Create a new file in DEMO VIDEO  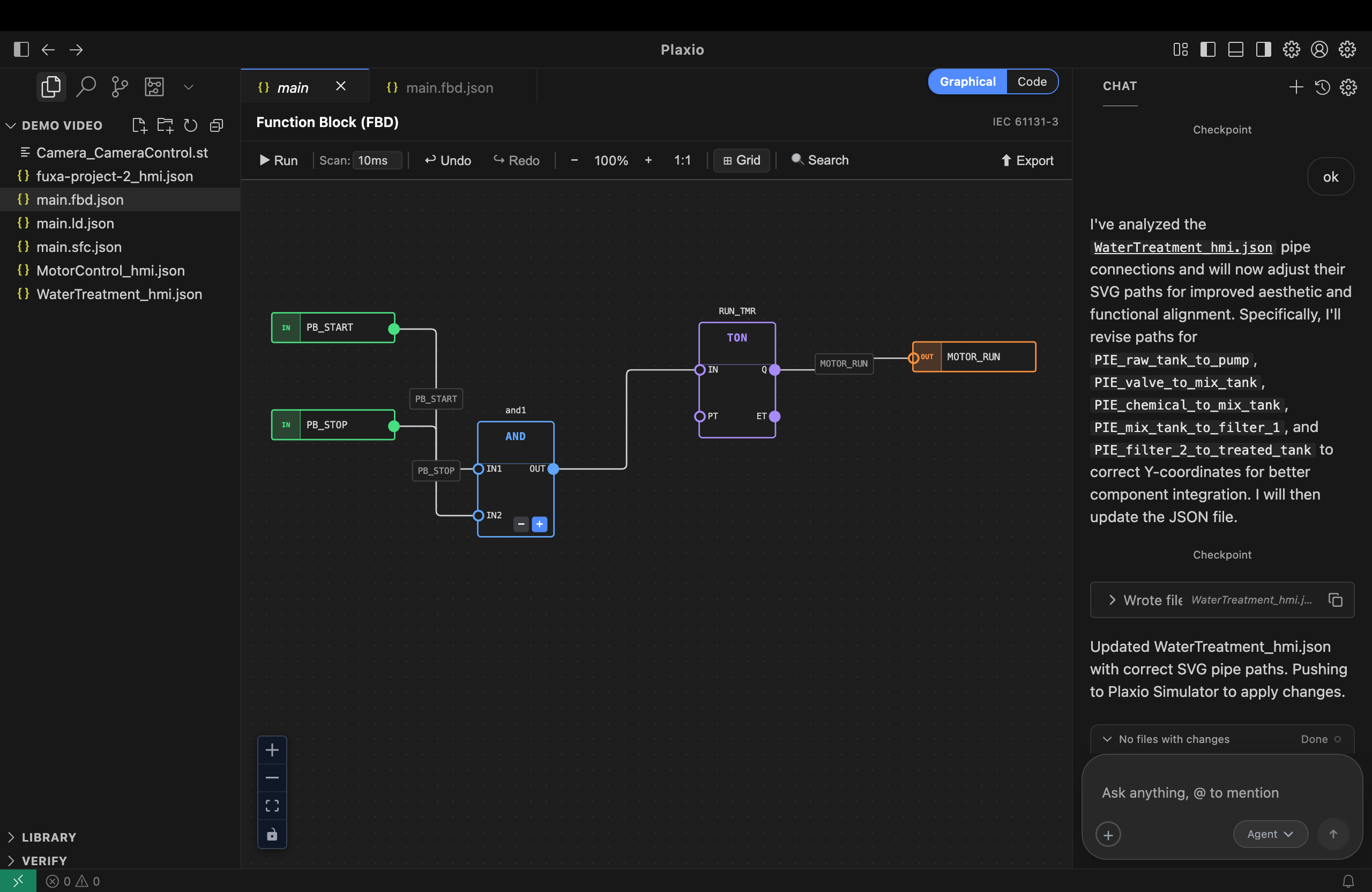pos(139,125)
